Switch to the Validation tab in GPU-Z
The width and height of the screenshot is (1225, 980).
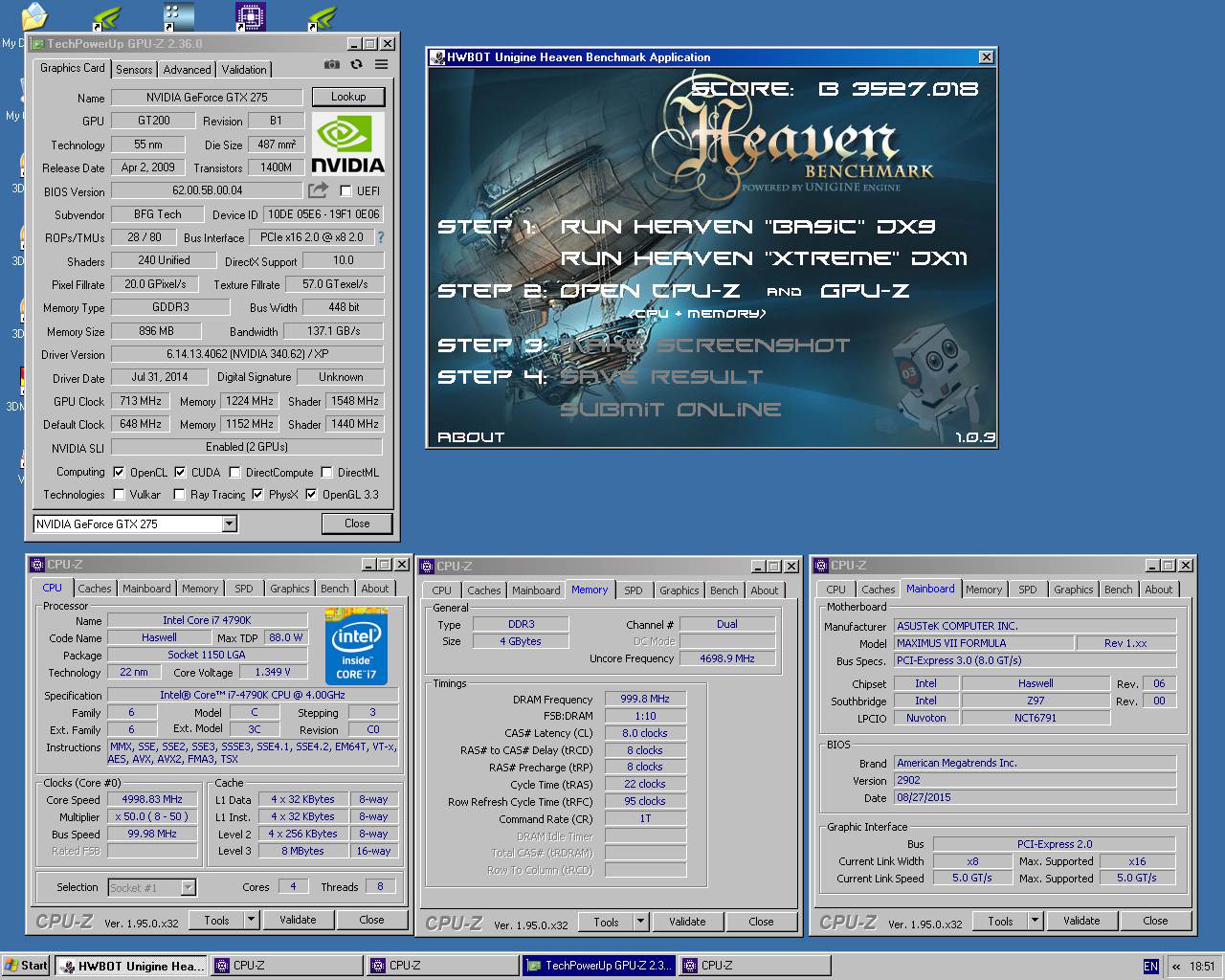(244, 69)
